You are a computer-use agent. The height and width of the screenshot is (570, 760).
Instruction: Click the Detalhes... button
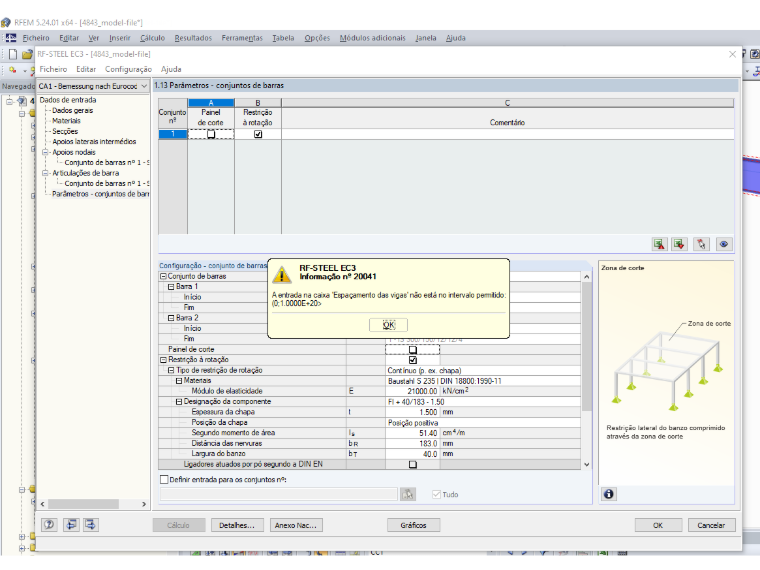pyautogui.click(x=237, y=525)
